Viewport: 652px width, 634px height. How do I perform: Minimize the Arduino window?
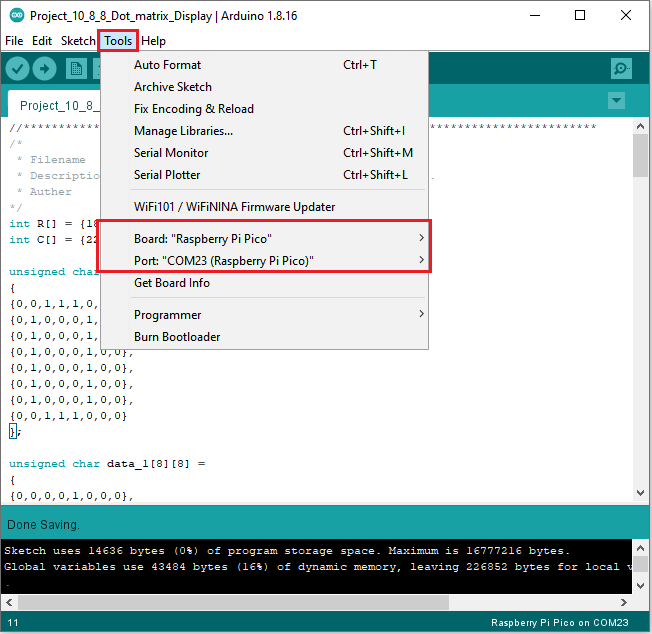[535, 15]
